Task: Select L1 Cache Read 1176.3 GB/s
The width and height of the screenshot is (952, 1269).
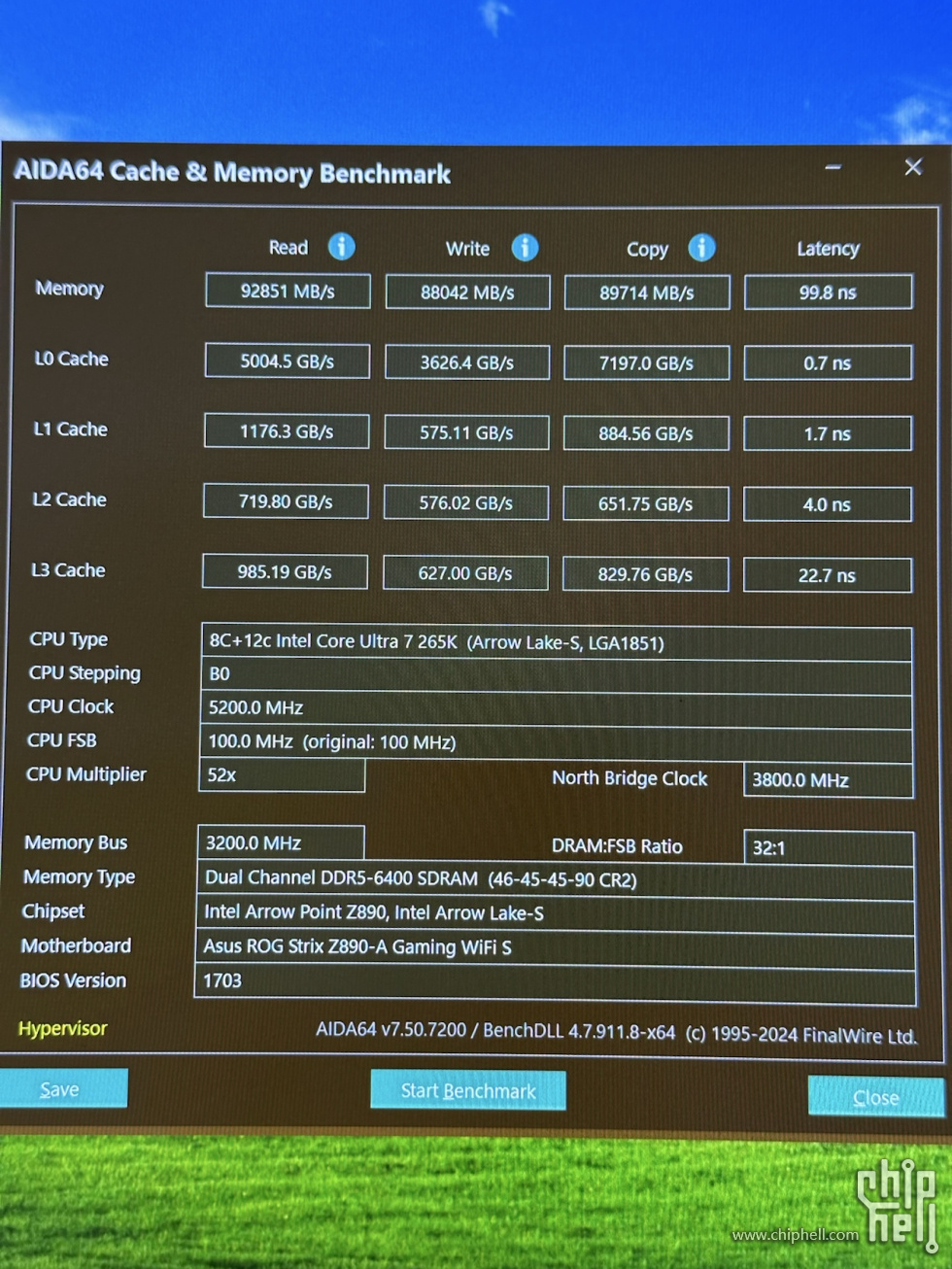Action: point(287,430)
